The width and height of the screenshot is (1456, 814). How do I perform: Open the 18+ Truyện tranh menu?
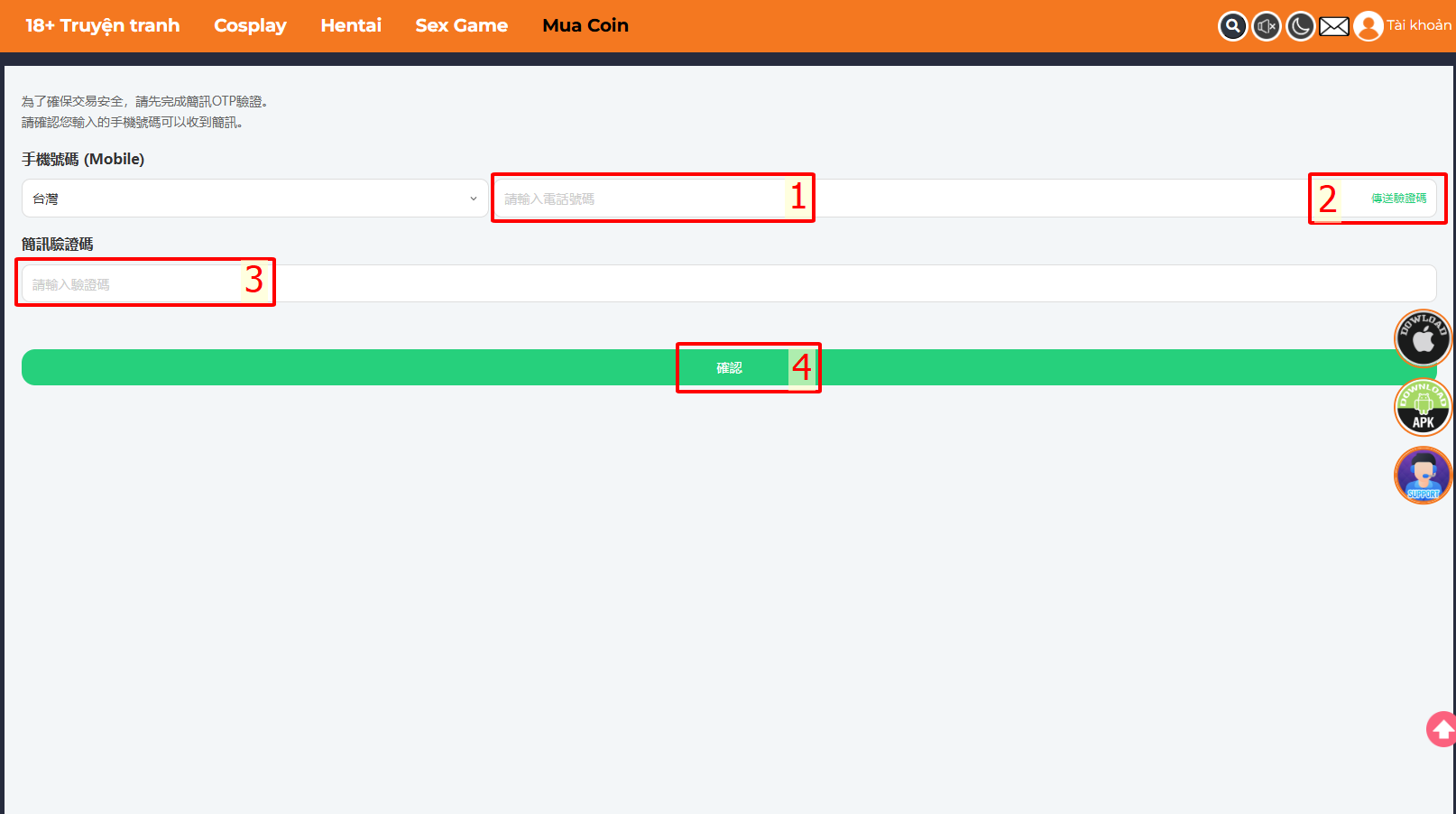102,26
